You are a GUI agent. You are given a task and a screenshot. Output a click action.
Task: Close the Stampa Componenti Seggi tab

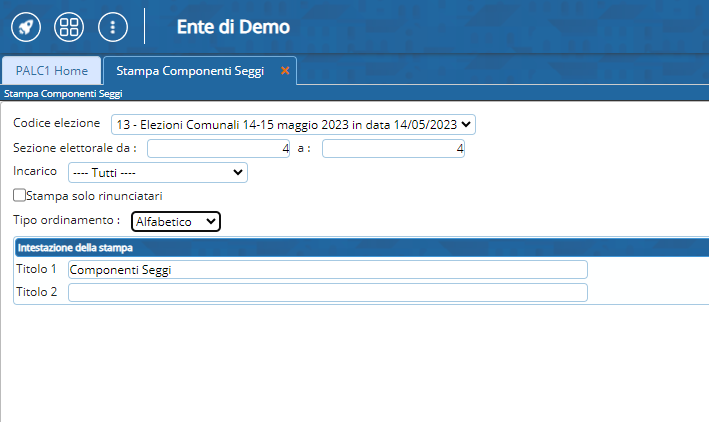pyautogui.click(x=285, y=71)
